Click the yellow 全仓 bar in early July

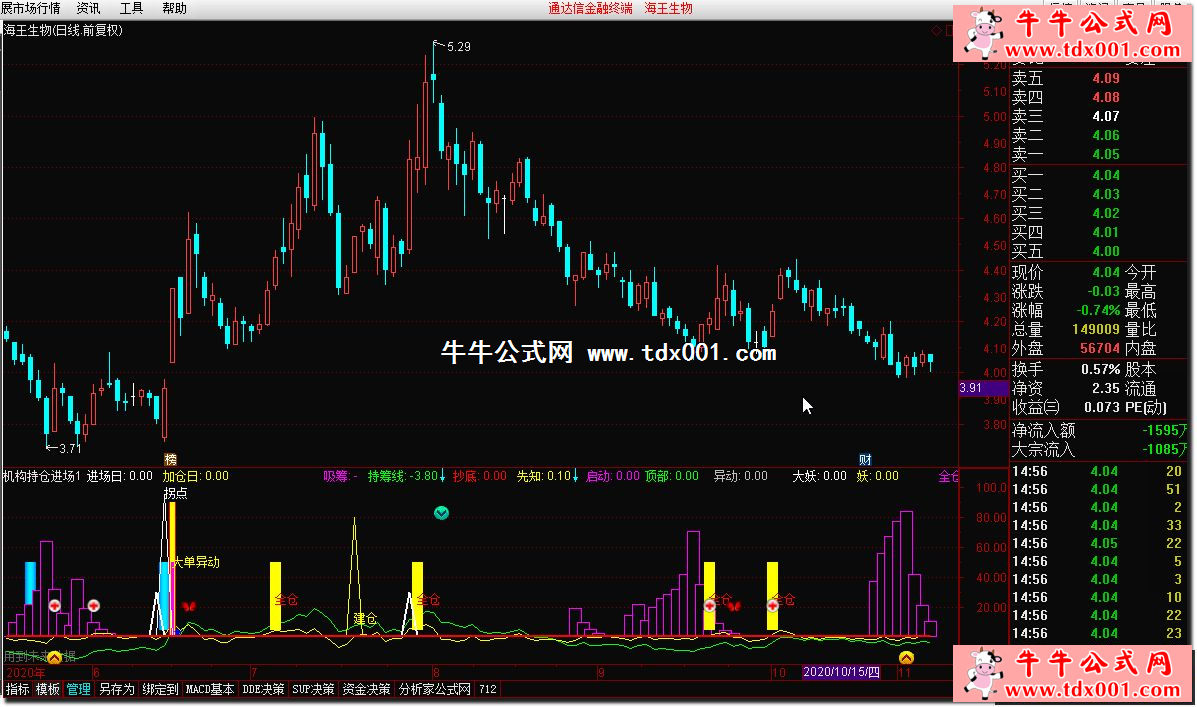point(276,596)
